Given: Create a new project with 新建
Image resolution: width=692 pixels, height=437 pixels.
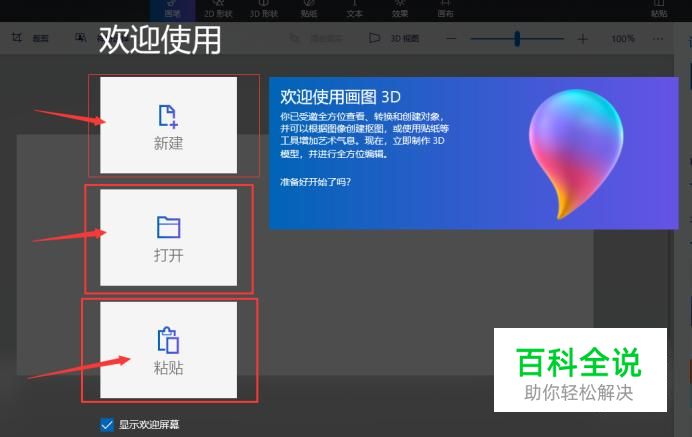Looking at the screenshot, I should [x=168, y=125].
